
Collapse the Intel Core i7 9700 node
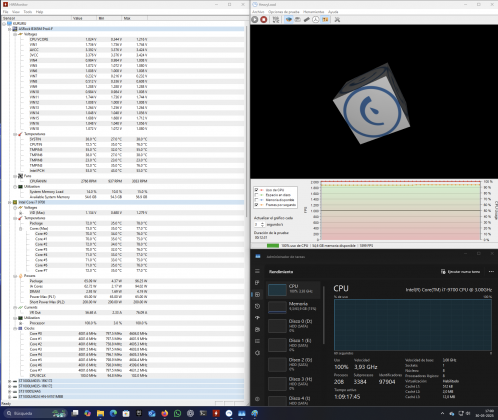[10, 202]
